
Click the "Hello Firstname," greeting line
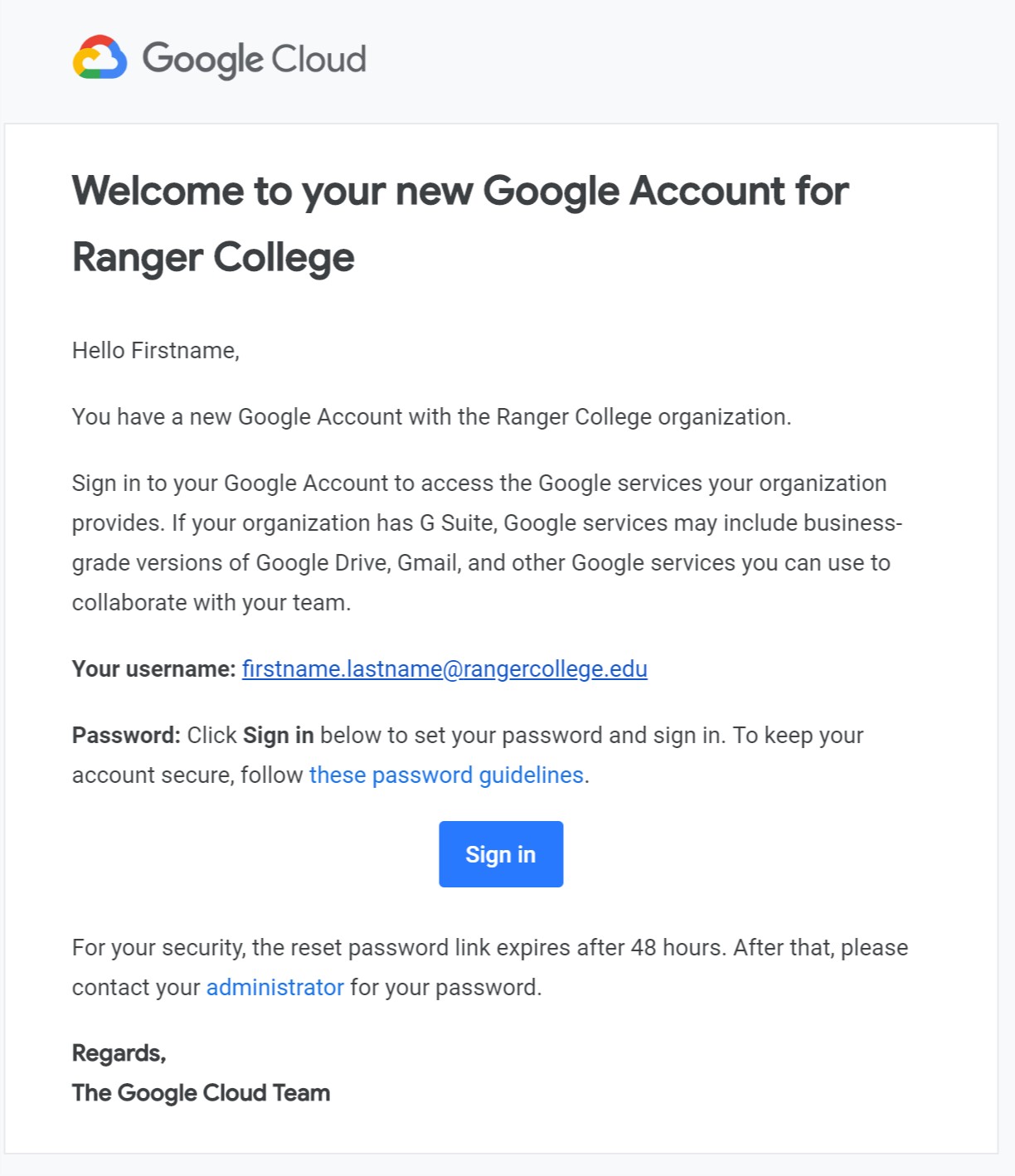click(x=156, y=351)
